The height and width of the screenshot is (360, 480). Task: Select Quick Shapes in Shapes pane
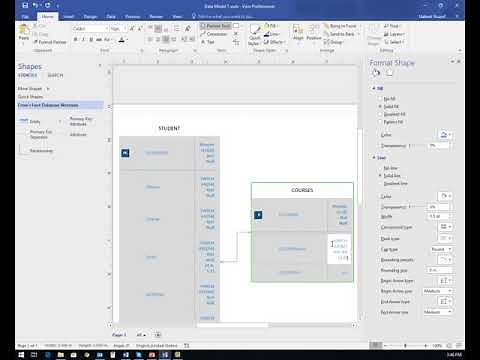30,97
